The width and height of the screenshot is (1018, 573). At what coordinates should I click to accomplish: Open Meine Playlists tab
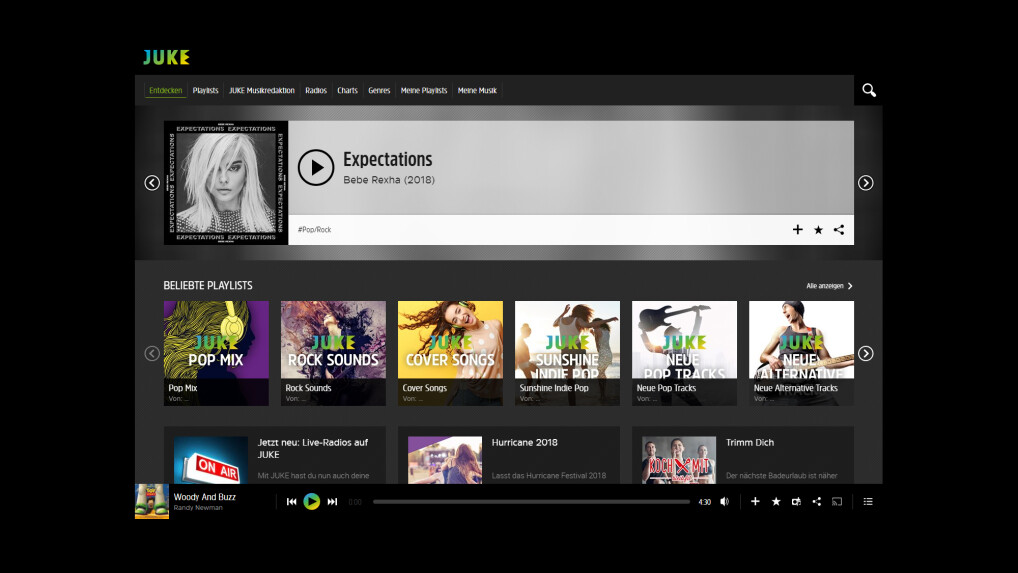[424, 91]
